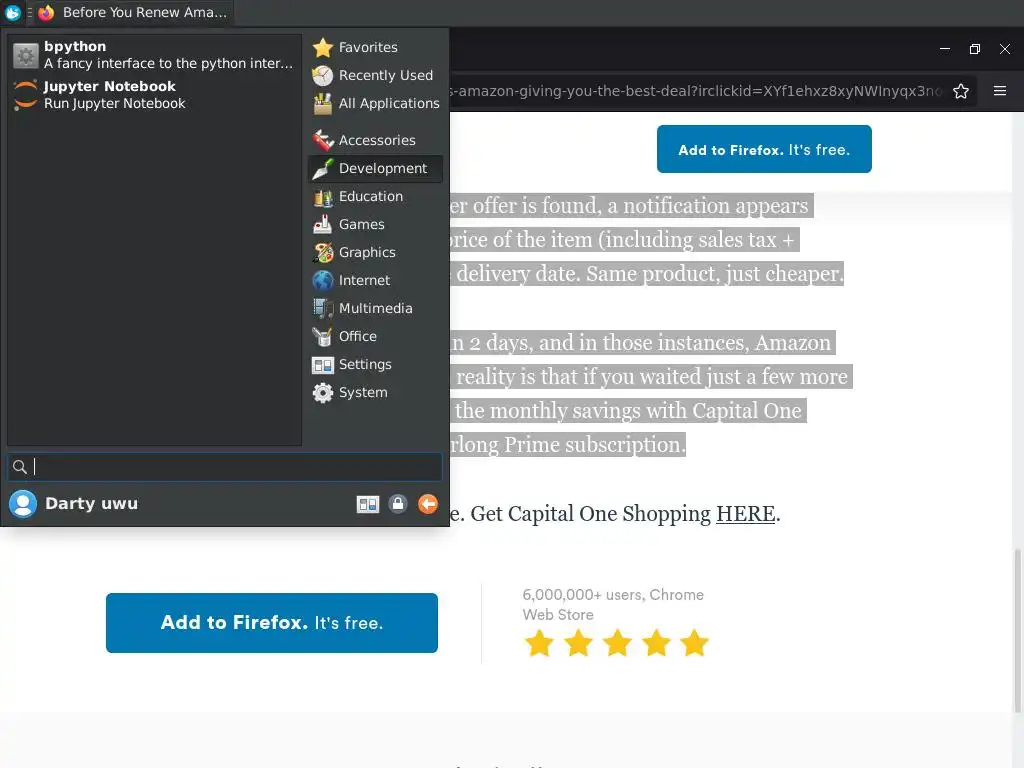Open the Whisker menu button in panel
1024x768 pixels.
12,12
